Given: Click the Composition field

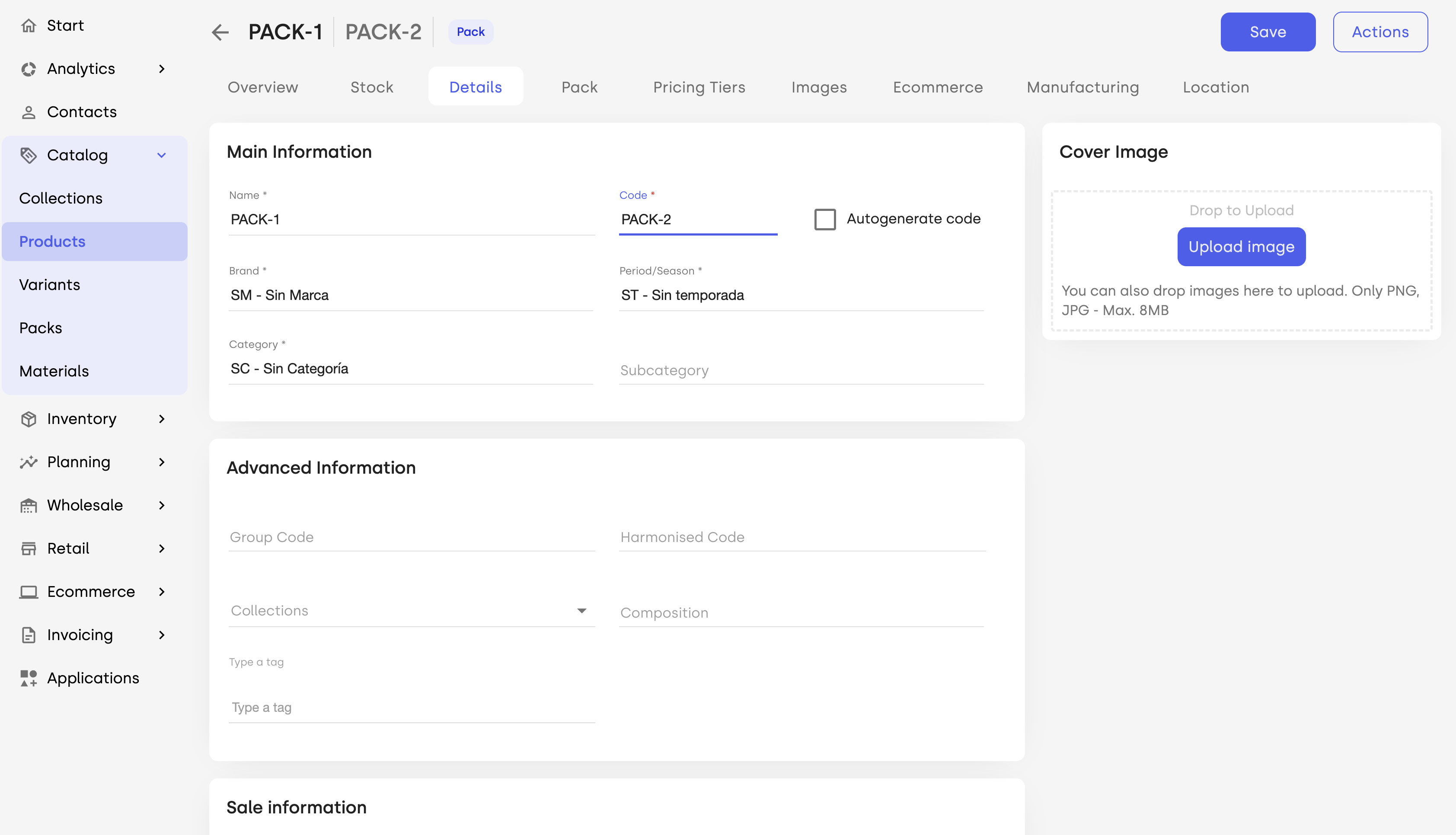Looking at the screenshot, I should pos(801,613).
